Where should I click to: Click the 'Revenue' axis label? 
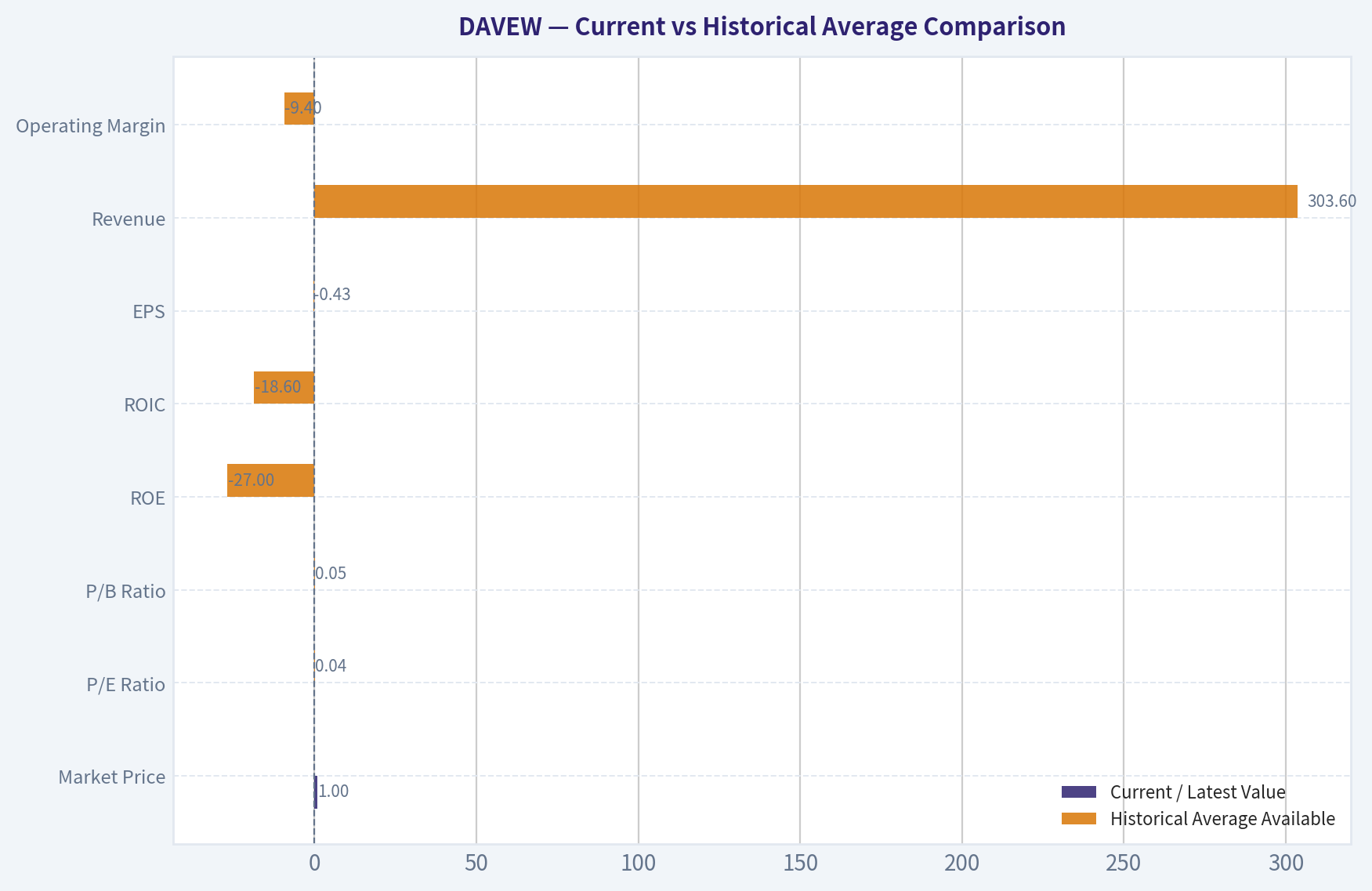tap(129, 219)
